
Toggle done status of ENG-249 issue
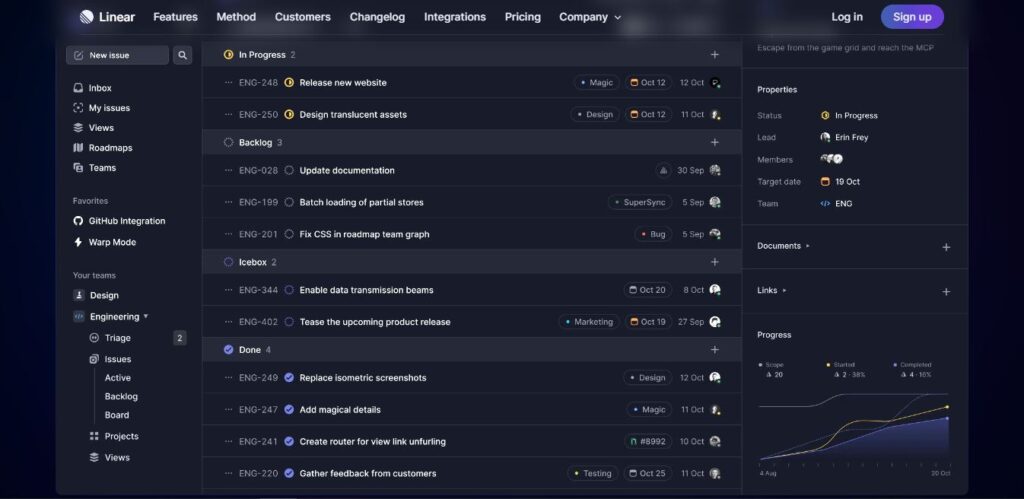(289, 378)
